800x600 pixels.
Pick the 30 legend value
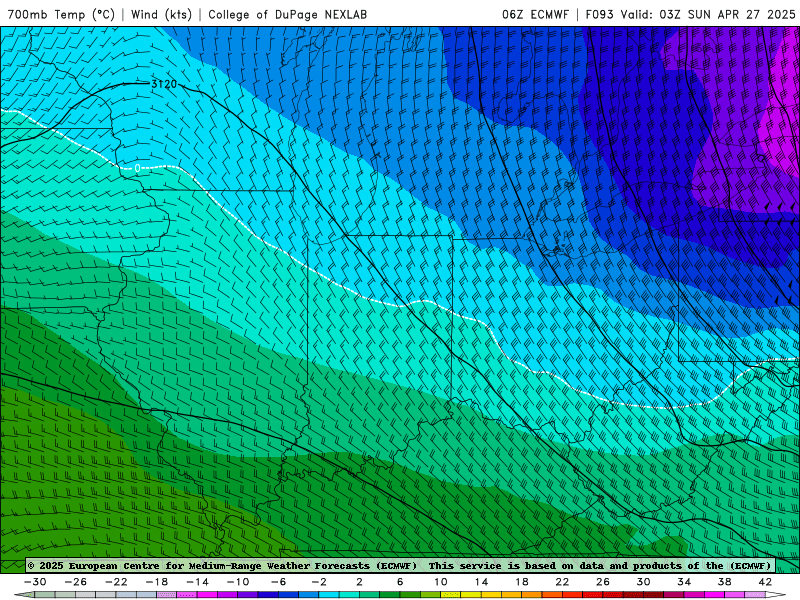(643, 582)
